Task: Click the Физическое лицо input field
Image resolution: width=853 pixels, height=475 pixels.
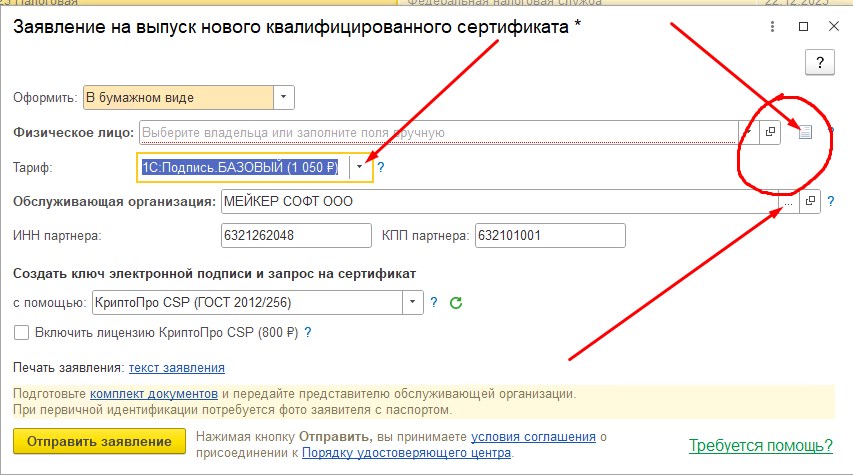Action: click(x=438, y=132)
